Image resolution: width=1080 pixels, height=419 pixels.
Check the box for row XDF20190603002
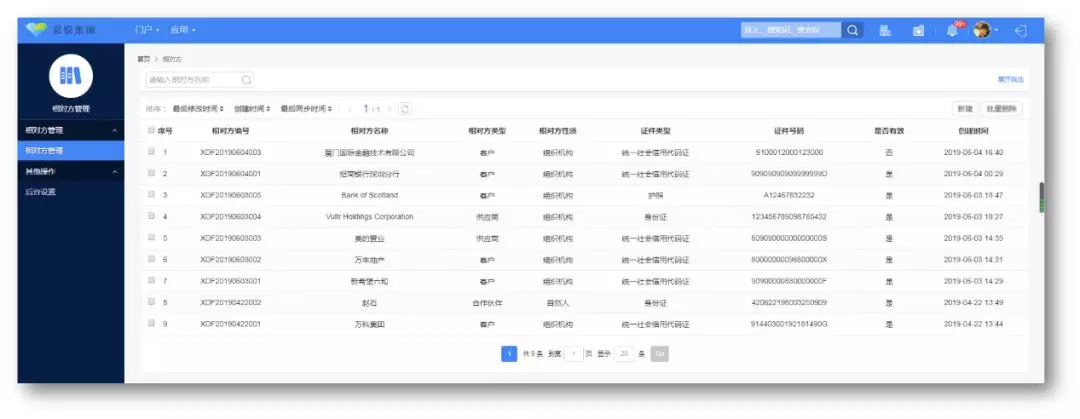pos(151,258)
